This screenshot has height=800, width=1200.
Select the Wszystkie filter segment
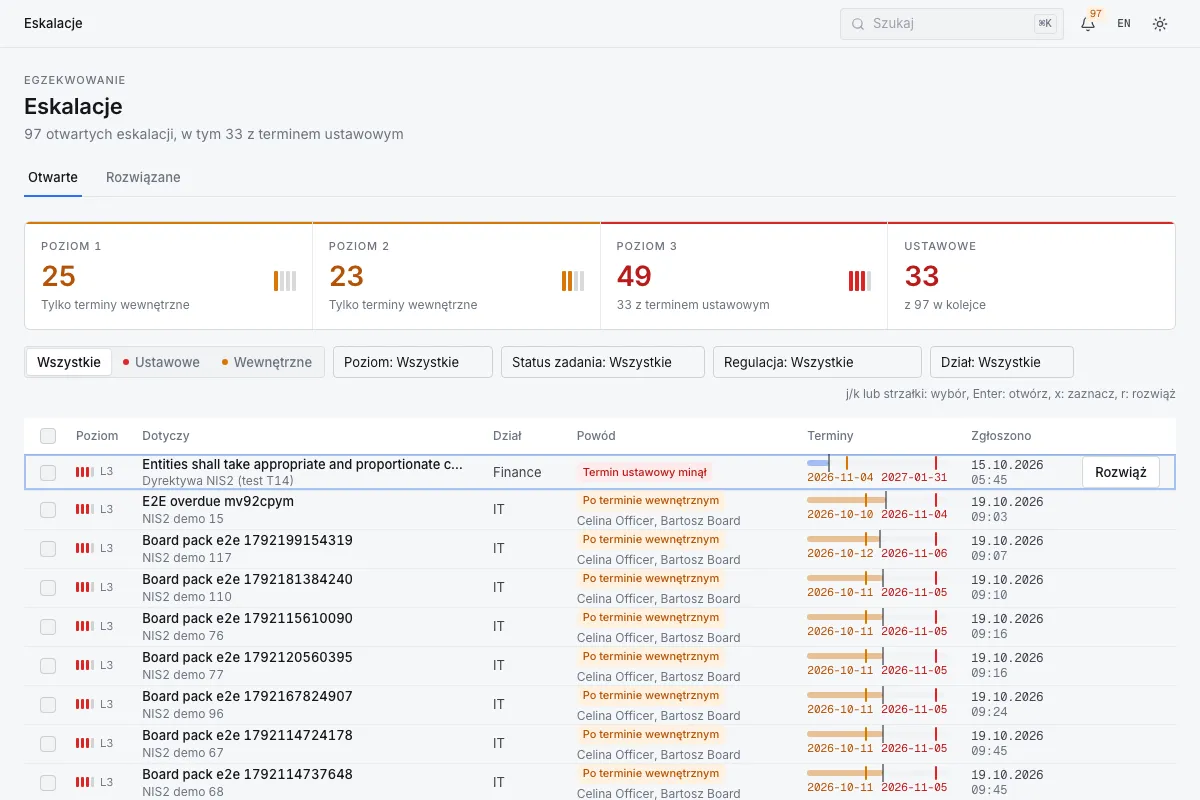69,362
